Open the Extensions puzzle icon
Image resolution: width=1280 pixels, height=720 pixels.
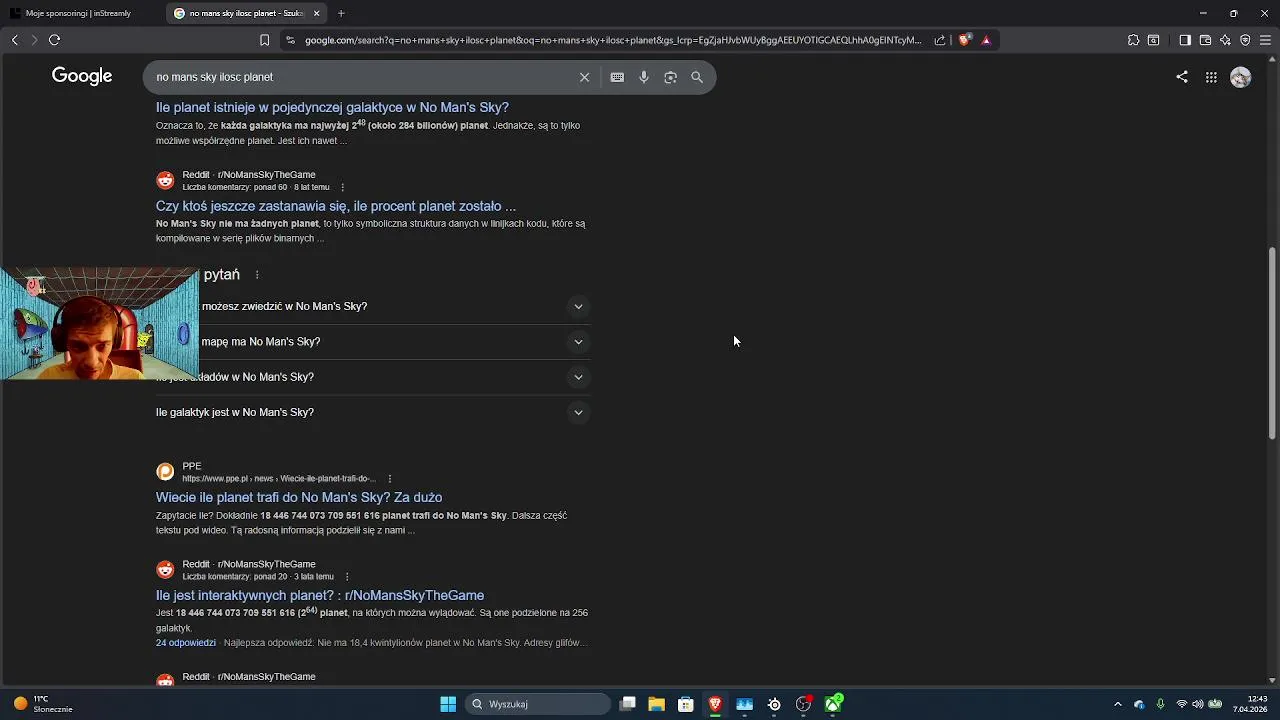click(1133, 40)
